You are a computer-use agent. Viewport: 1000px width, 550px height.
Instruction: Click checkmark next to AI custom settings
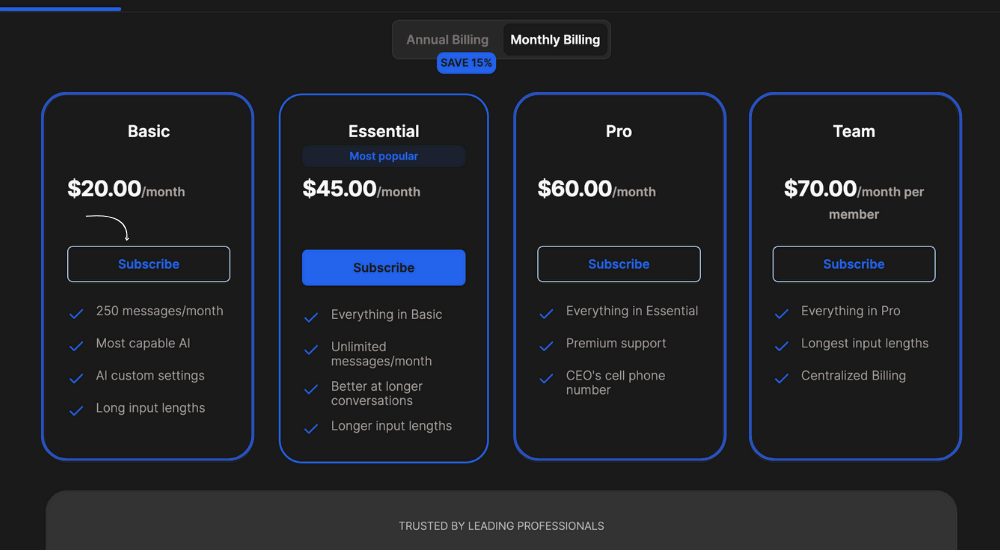pyautogui.click(x=76, y=378)
